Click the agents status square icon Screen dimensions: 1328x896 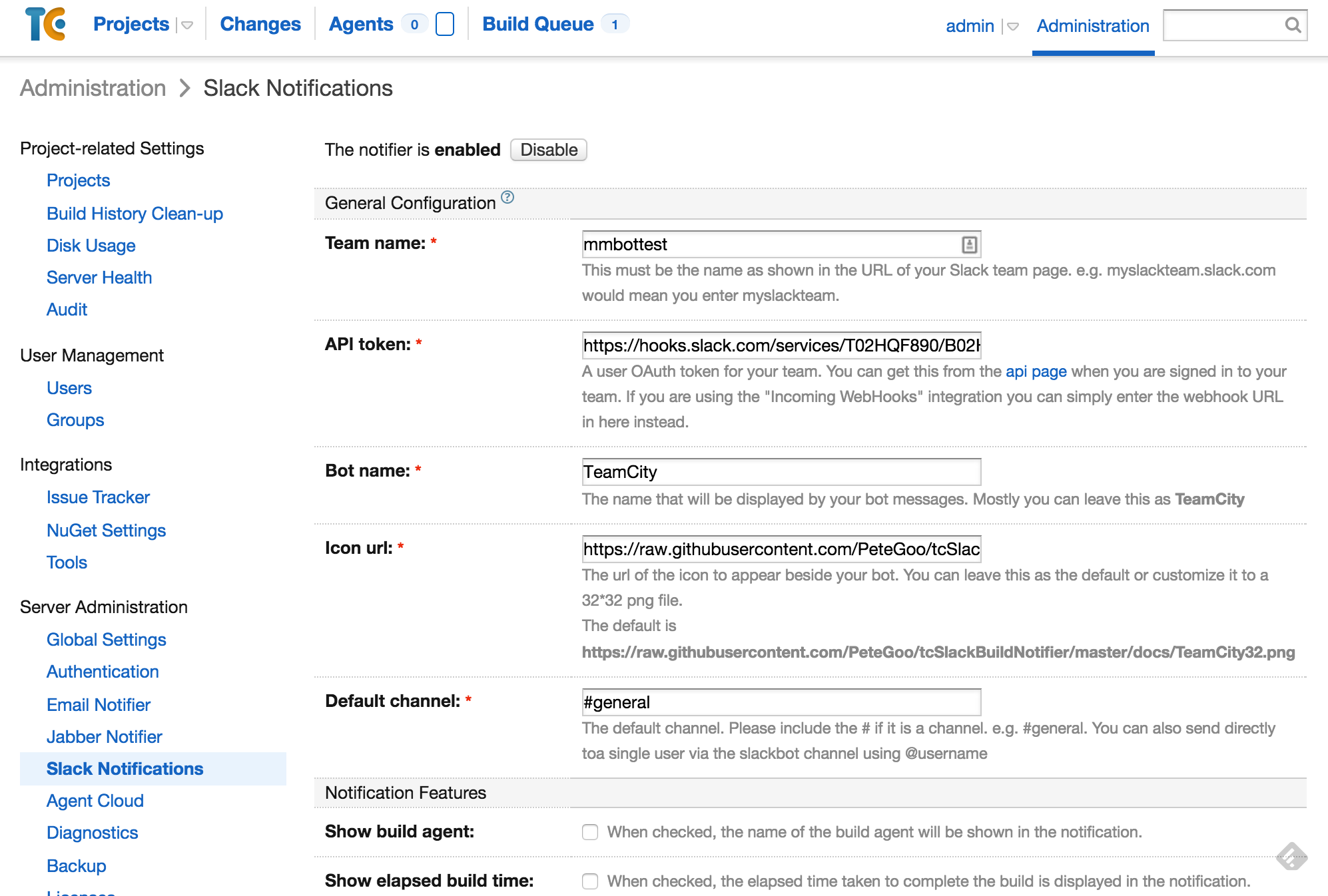coord(444,25)
